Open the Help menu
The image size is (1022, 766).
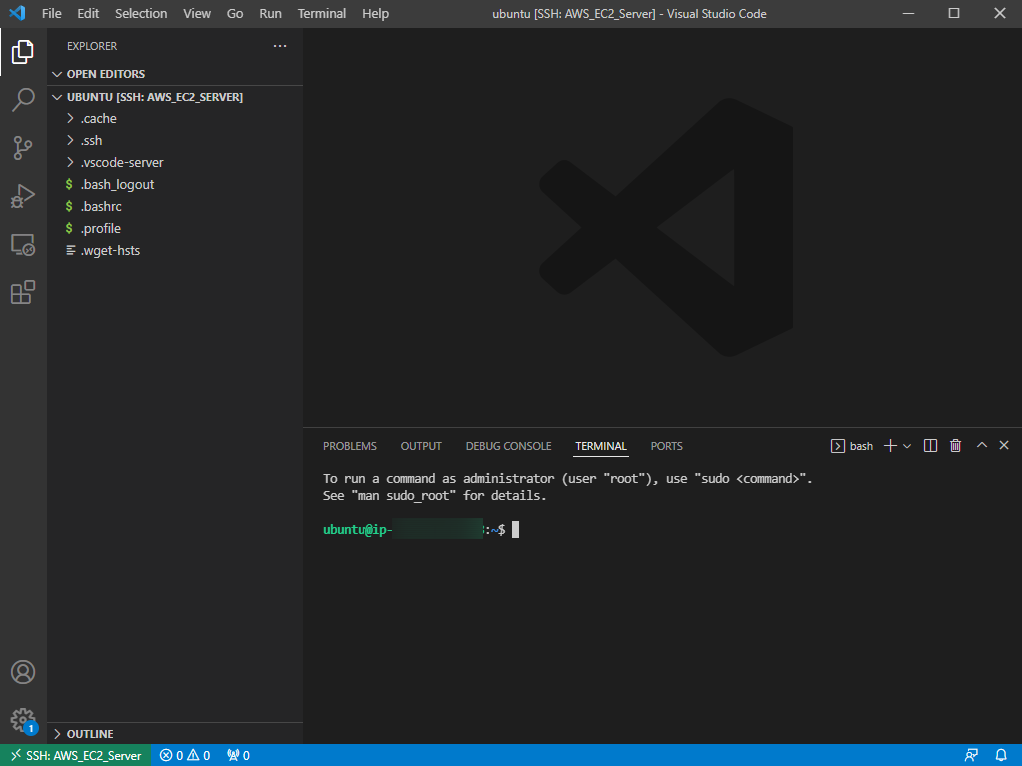tap(375, 13)
